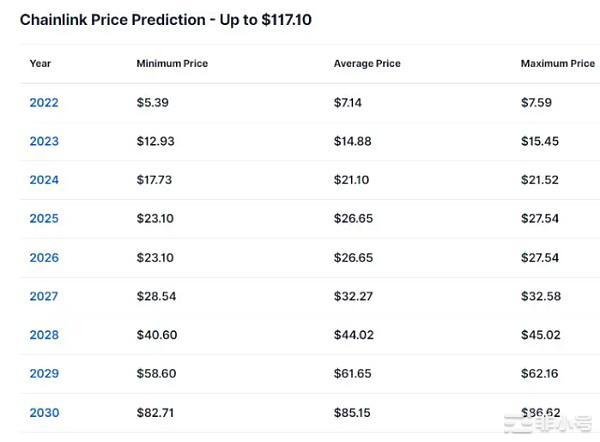Click the $17.73 minimum price cell
This screenshot has width=600, height=442.
tap(155, 180)
